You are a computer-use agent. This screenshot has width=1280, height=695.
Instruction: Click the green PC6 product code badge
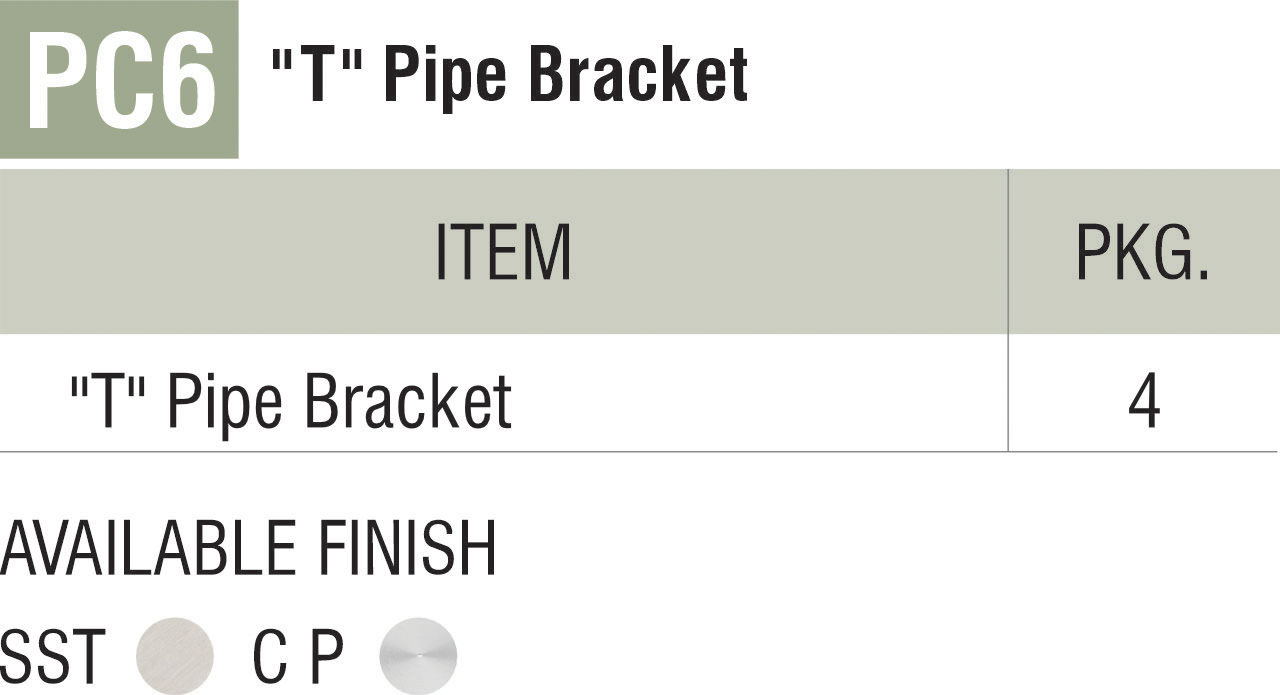pos(119,79)
